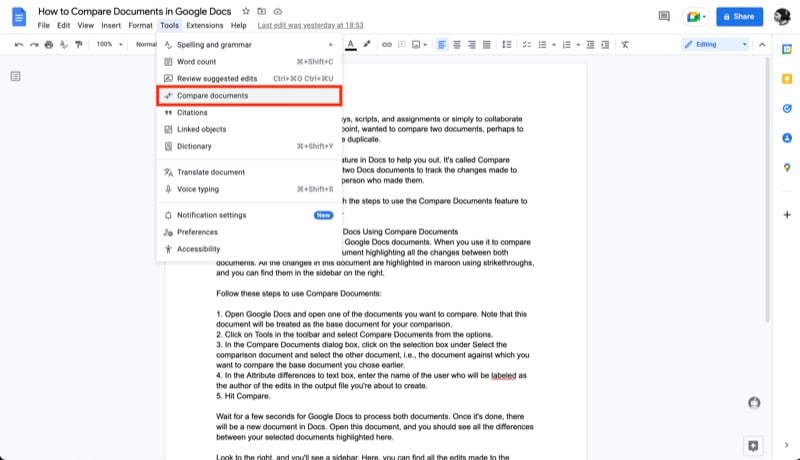Open the File menu

[x=43, y=25]
